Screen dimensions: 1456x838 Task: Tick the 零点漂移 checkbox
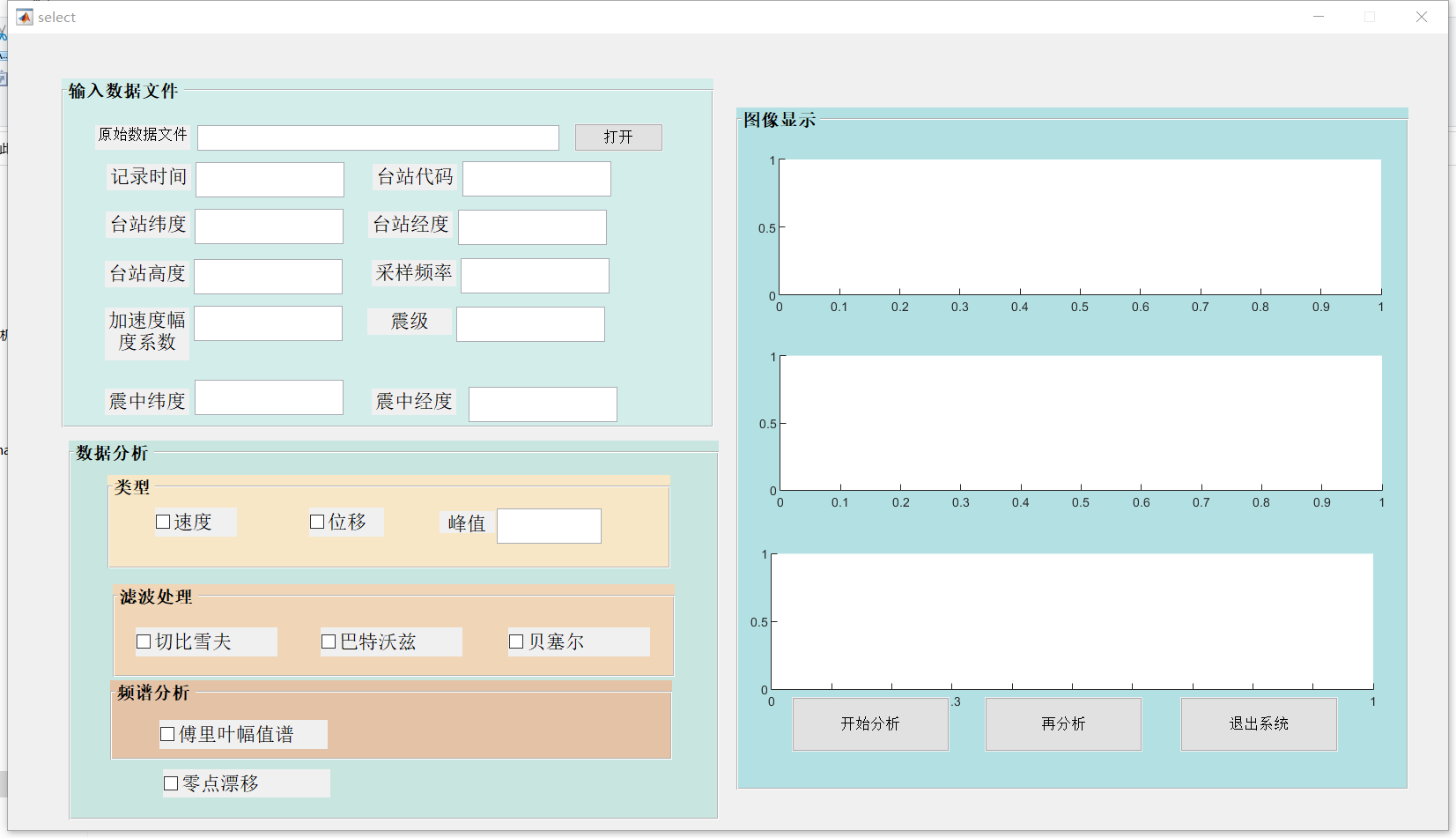pos(171,783)
